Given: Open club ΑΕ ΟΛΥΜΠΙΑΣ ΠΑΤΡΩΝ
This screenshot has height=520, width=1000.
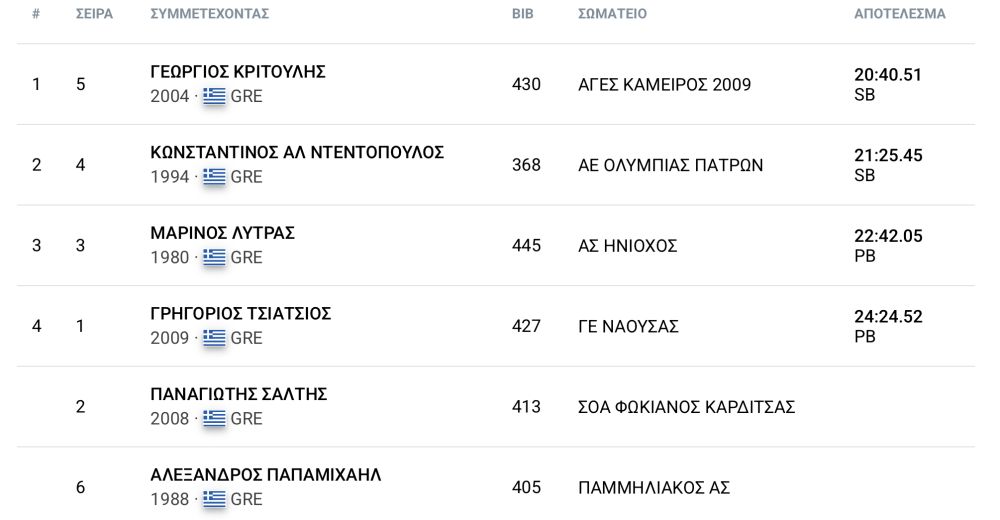Looking at the screenshot, I should [x=670, y=165].
